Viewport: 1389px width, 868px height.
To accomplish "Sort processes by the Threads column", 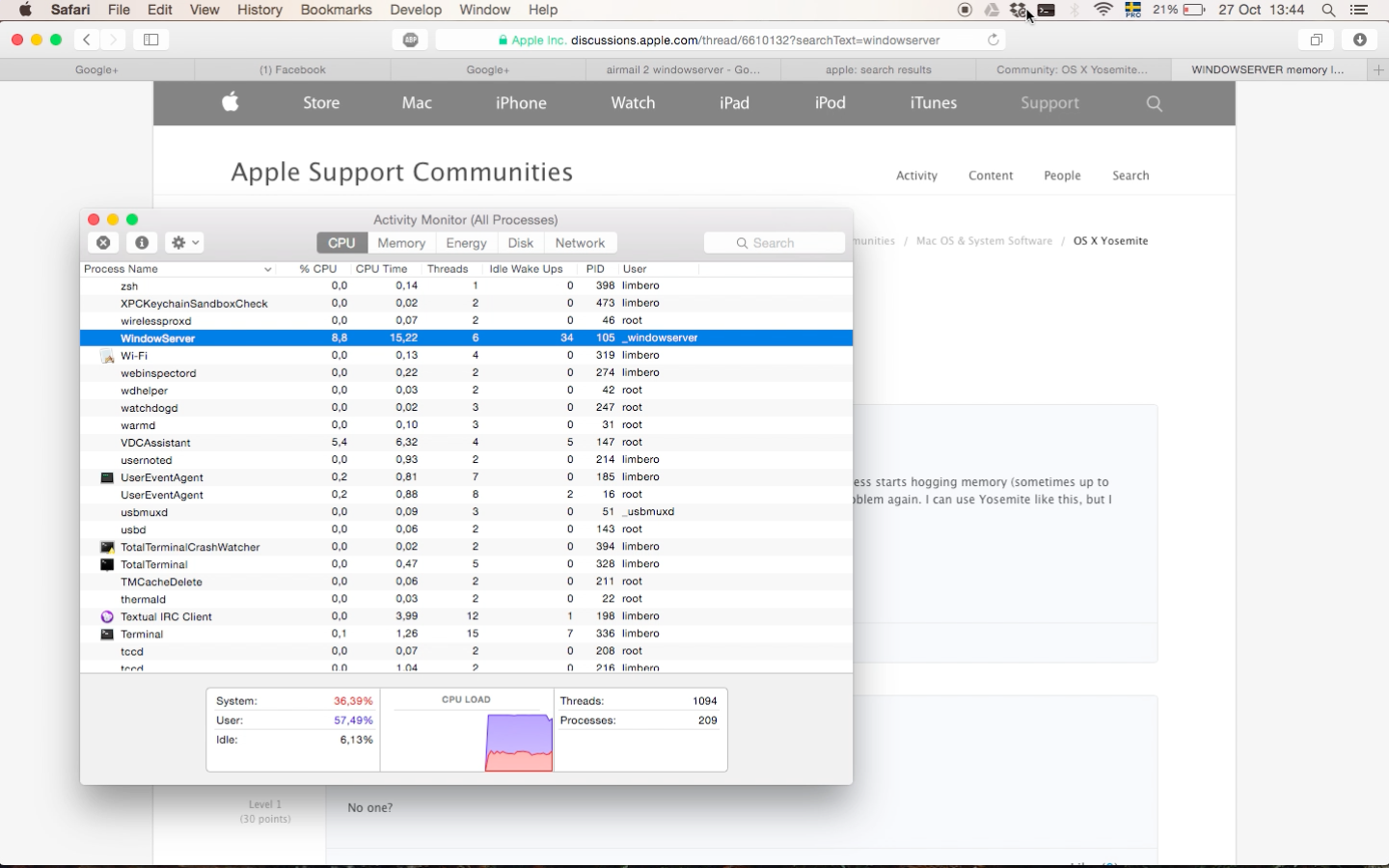I will click(x=448, y=269).
